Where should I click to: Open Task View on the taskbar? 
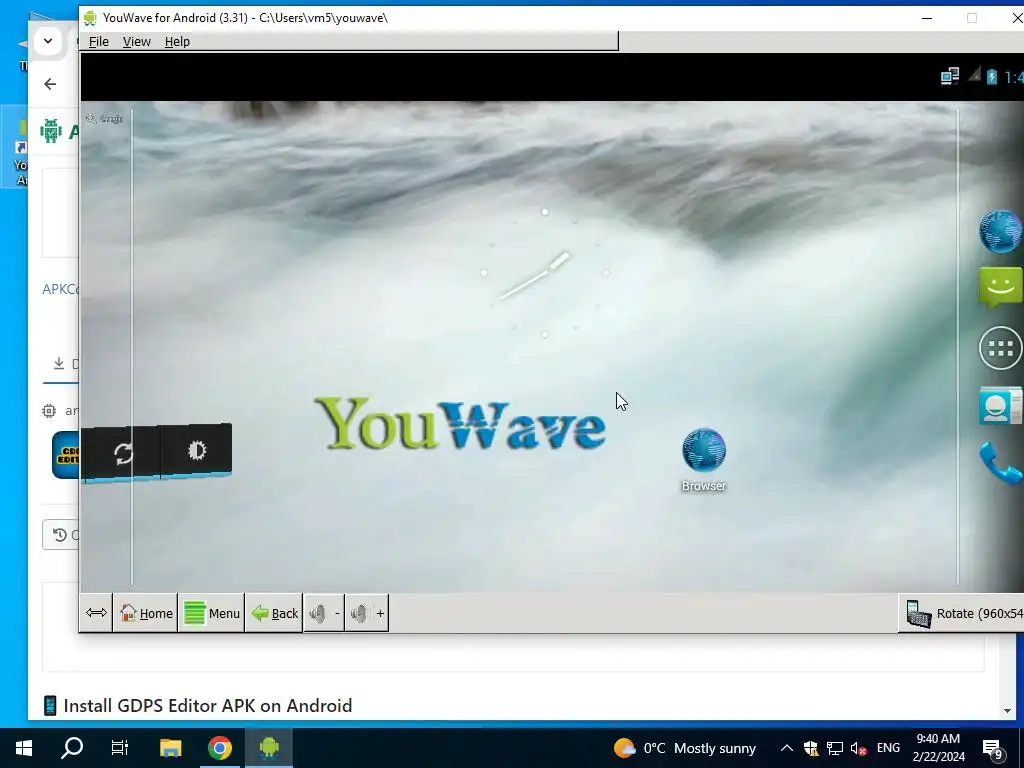click(120, 748)
